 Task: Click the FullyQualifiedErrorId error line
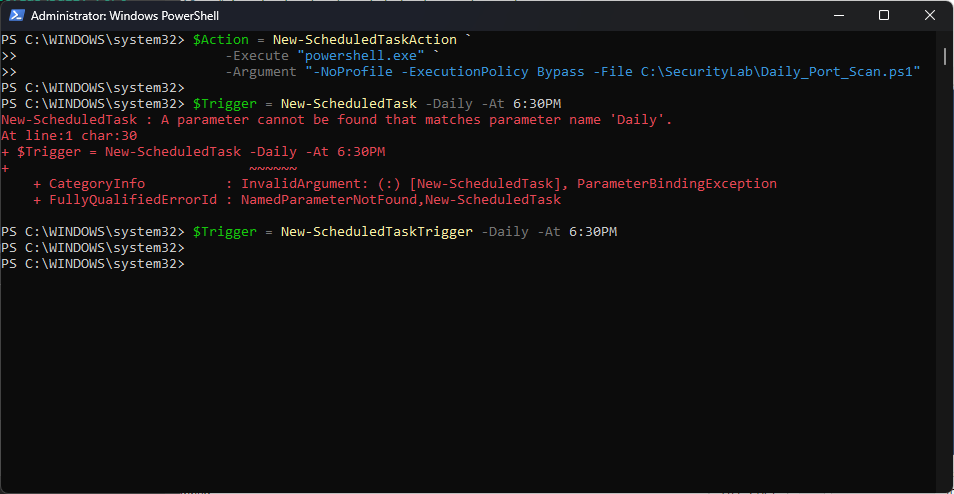click(300, 200)
